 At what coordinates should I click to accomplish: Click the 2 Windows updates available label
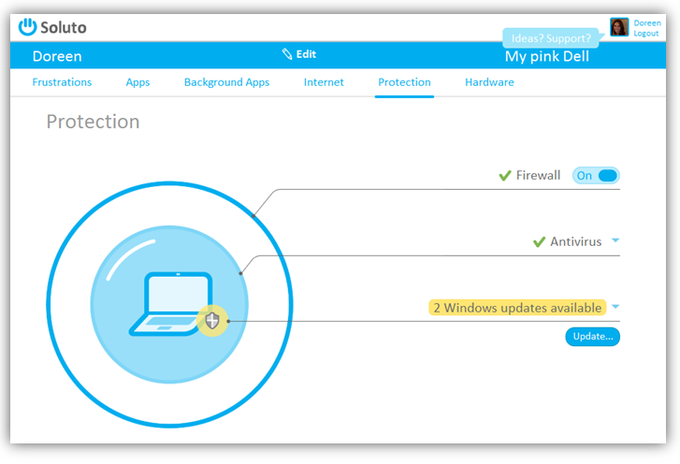point(517,307)
